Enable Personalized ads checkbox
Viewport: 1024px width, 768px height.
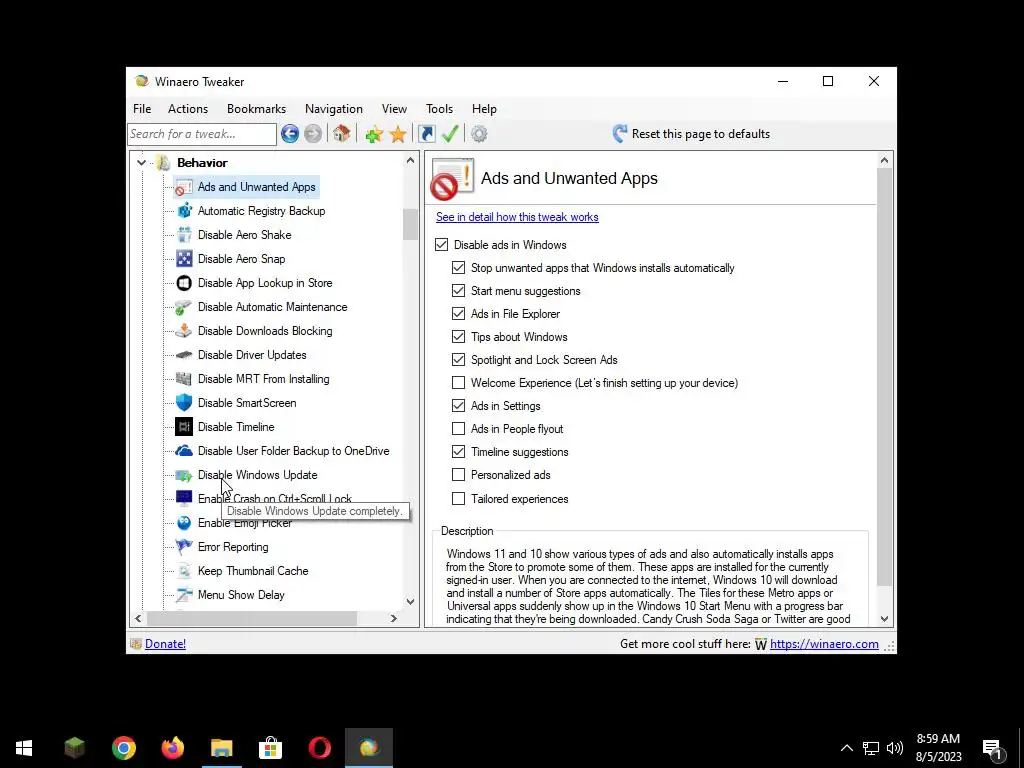[x=458, y=475]
